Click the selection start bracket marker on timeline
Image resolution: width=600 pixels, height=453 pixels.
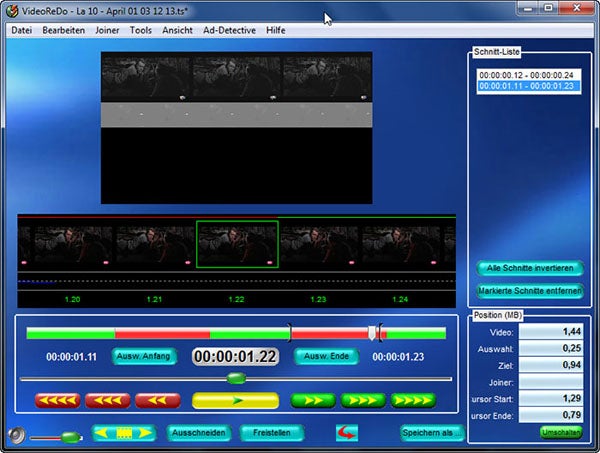(x=290, y=332)
